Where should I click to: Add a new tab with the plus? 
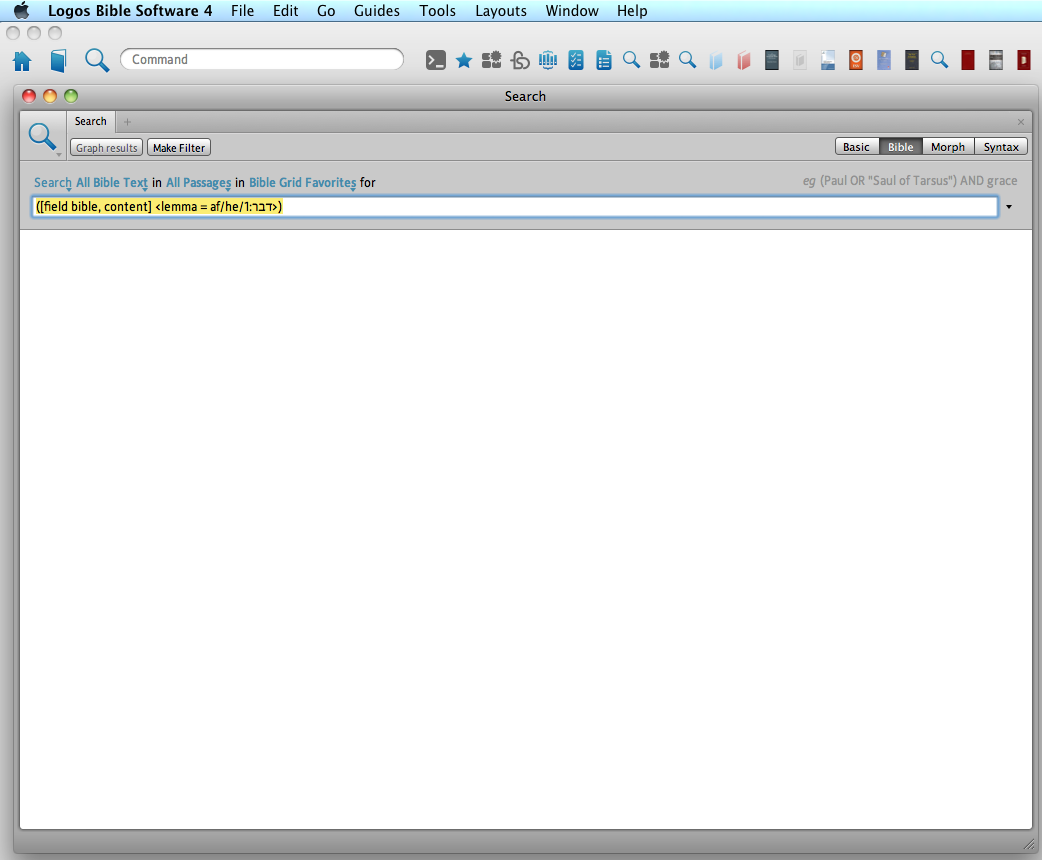click(128, 122)
